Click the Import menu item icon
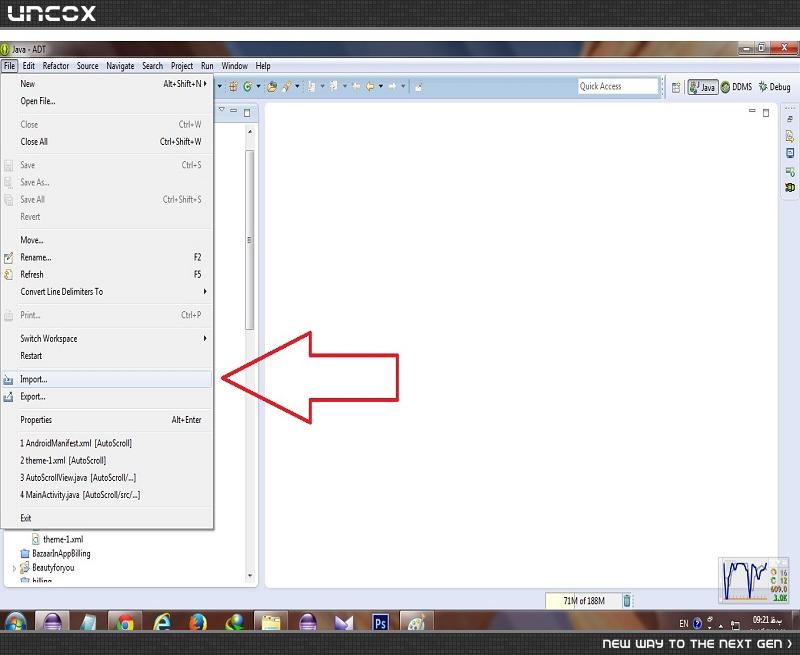Viewport: 800px width, 655px height. [x=8, y=380]
